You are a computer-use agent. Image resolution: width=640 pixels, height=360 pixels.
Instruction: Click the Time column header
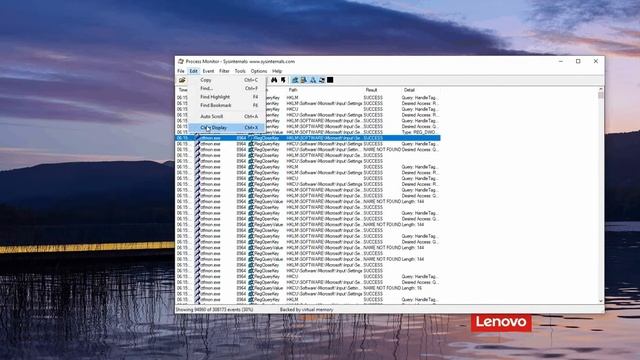(183, 90)
